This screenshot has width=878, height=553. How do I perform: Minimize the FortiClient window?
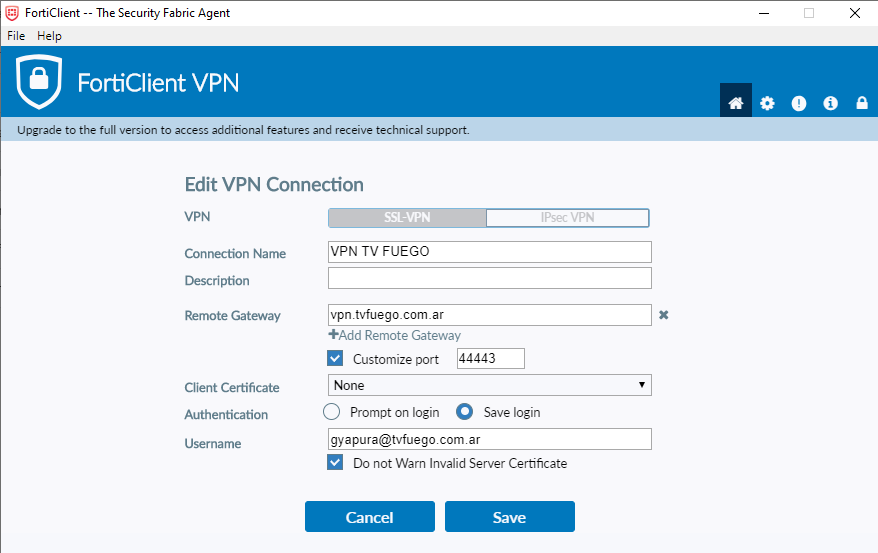click(764, 13)
